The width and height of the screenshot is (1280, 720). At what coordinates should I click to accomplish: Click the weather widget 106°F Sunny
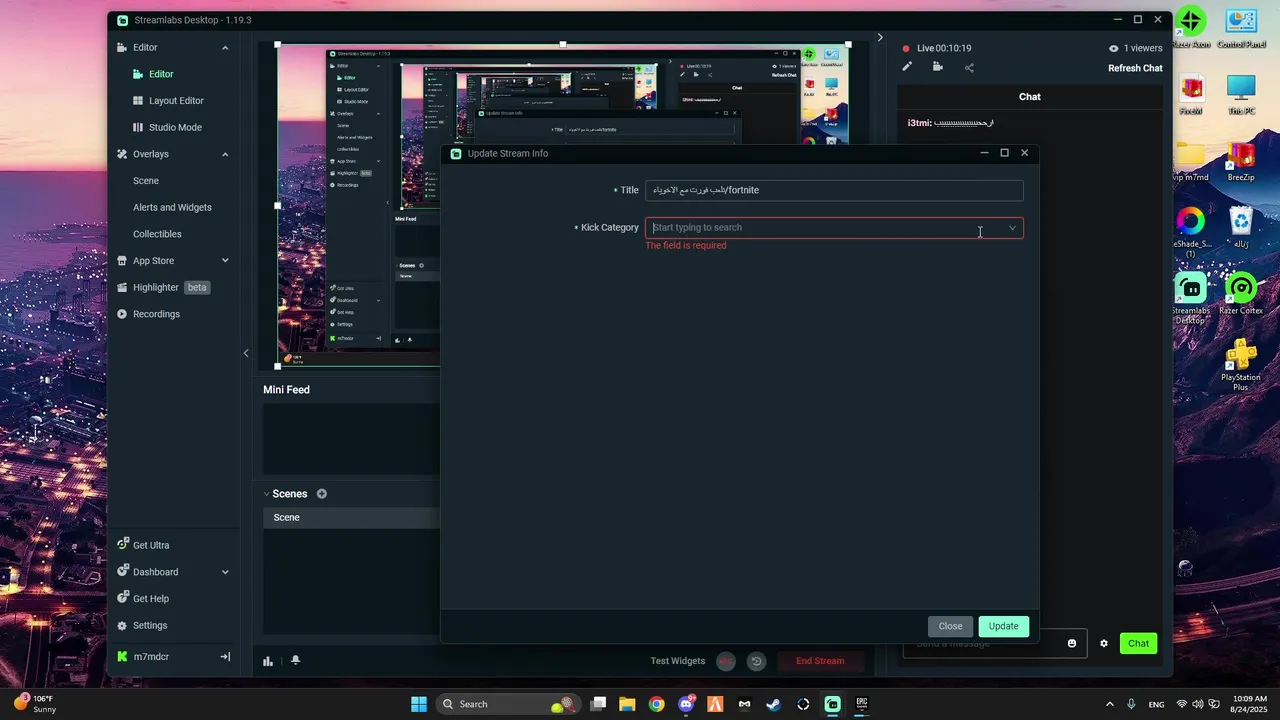tap(35, 704)
